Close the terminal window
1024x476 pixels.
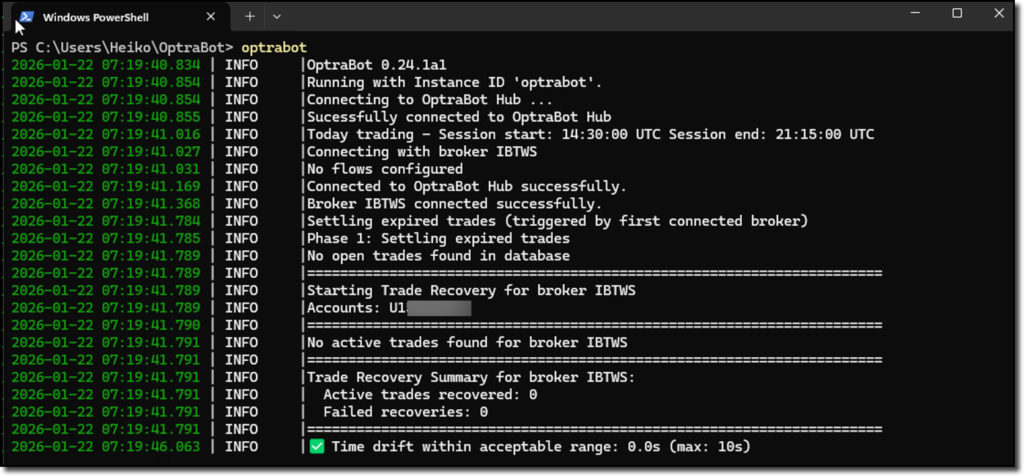point(1001,13)
